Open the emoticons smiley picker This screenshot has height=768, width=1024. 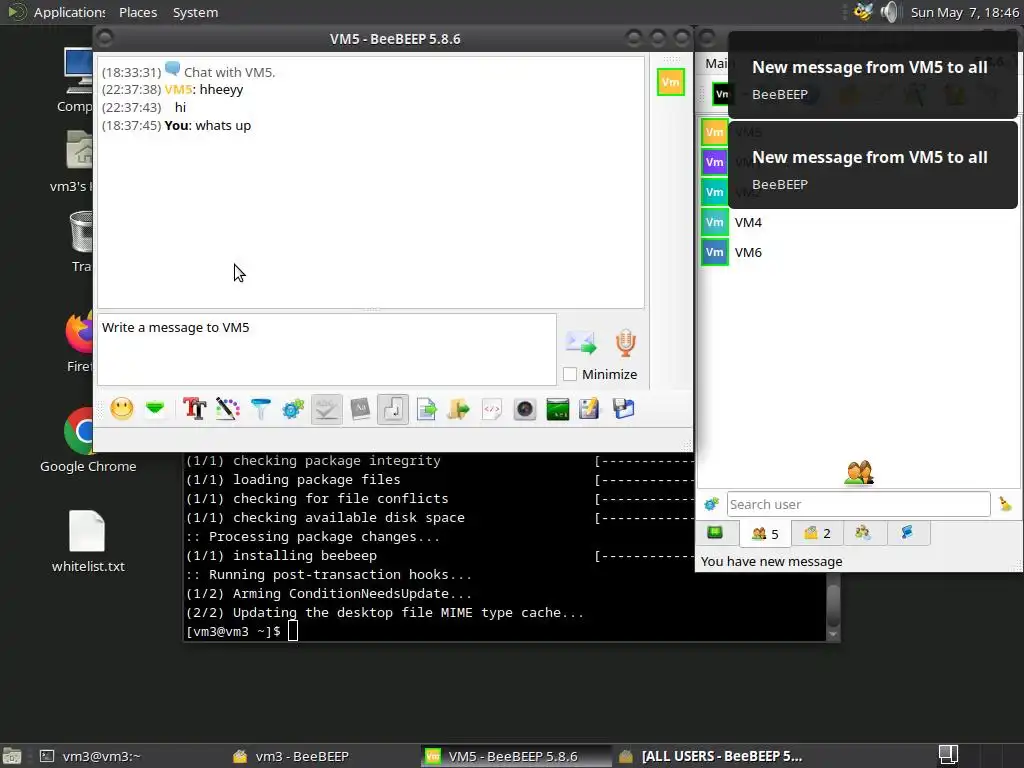point(121,409)
